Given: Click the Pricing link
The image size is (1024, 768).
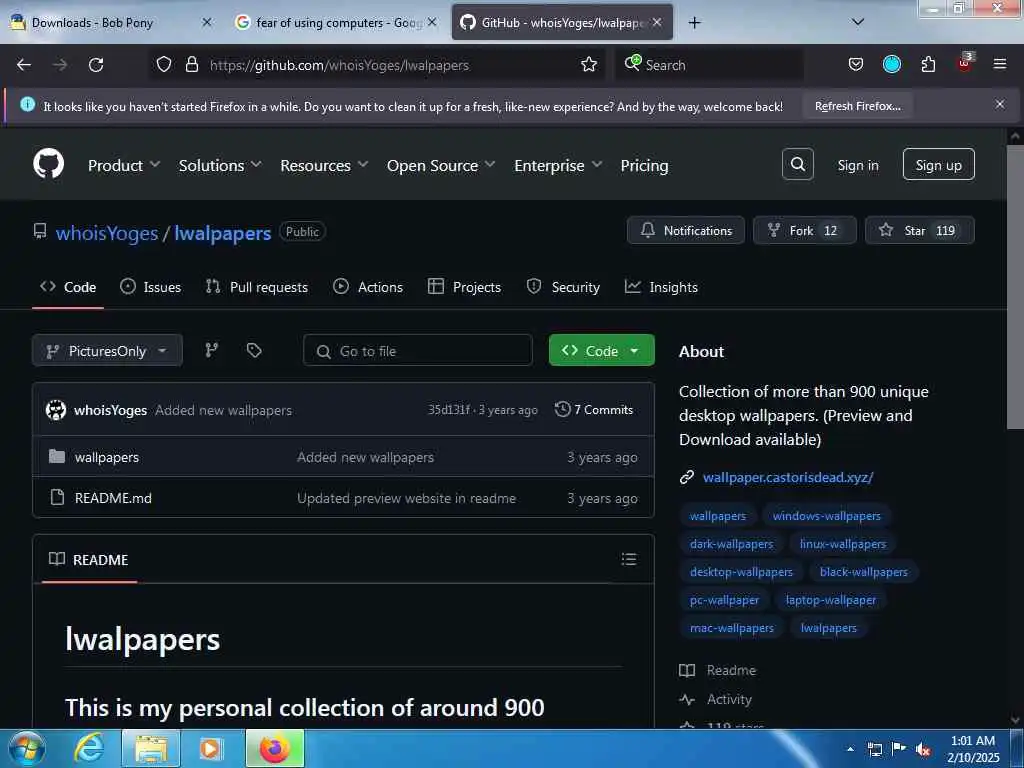Looking at the screenshot, I should point(644,165).
